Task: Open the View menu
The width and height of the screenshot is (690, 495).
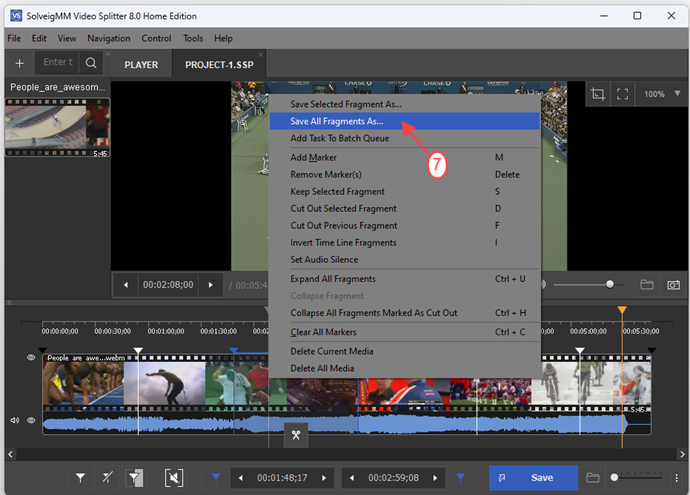Action: click(x=67, y=38)
